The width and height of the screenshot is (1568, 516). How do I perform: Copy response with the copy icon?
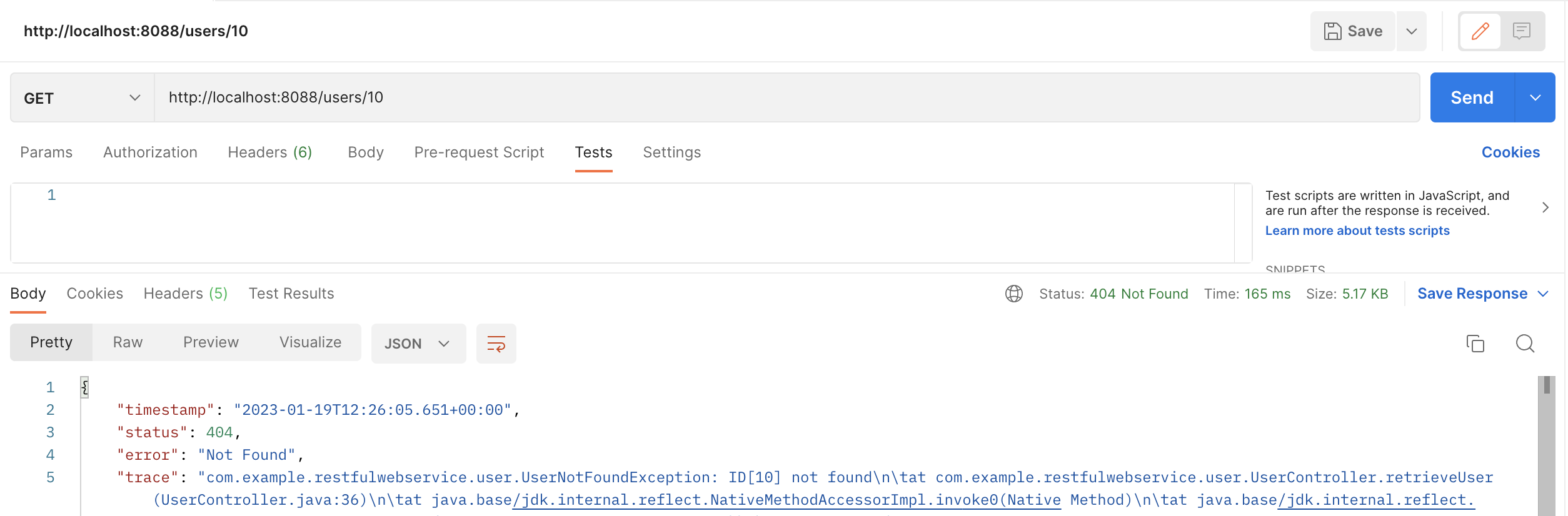coord(1475,344)
